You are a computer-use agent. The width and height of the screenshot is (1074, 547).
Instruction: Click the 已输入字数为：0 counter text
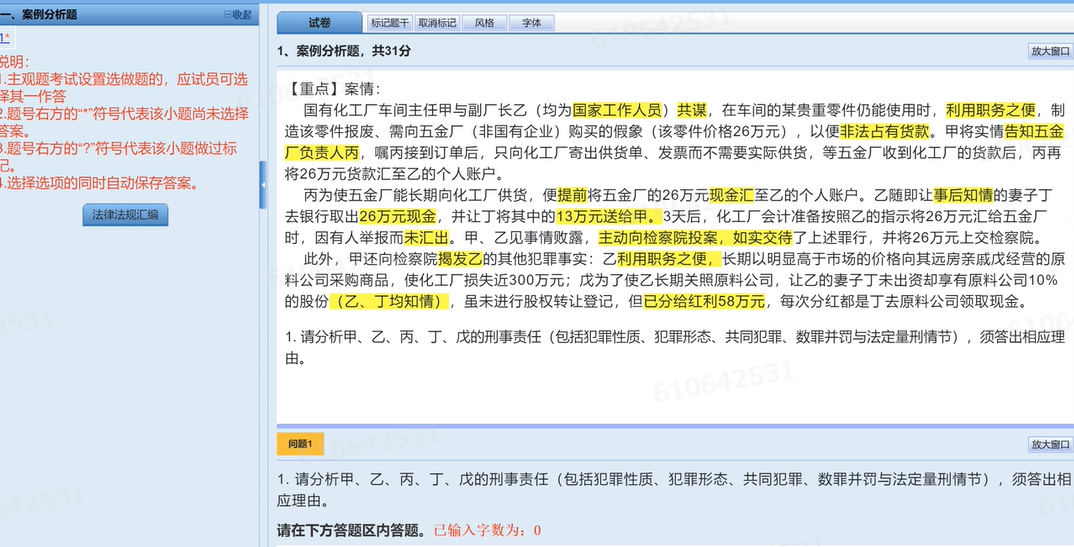click(488, 531)
